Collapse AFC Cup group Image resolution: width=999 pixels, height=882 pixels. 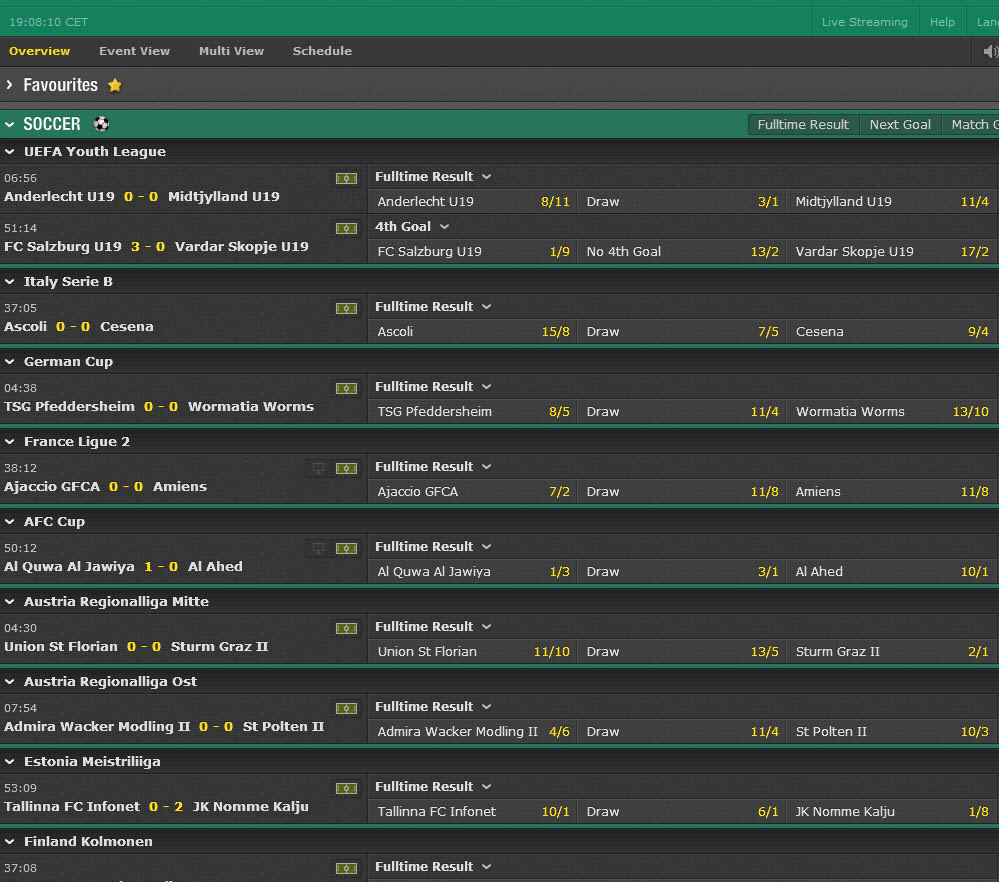pos(10,521)
